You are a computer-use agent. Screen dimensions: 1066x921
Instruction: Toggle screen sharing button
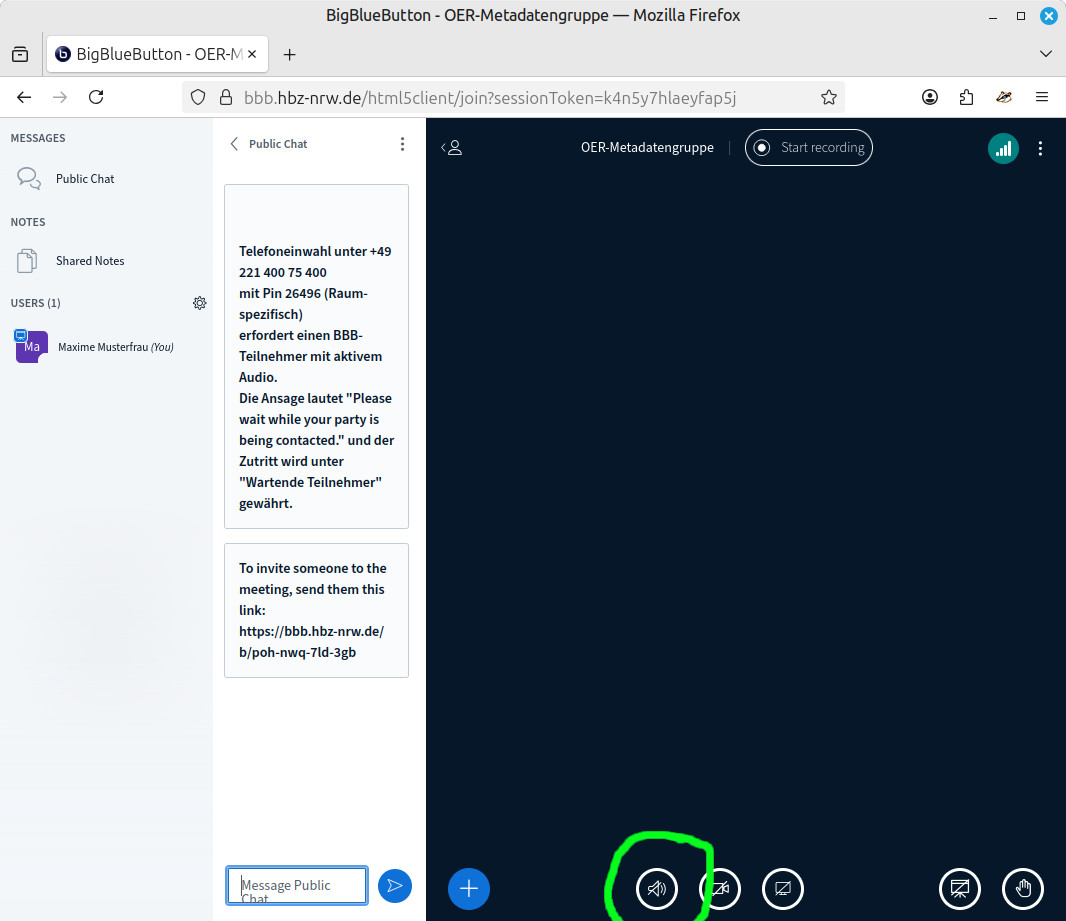point(783,888)
